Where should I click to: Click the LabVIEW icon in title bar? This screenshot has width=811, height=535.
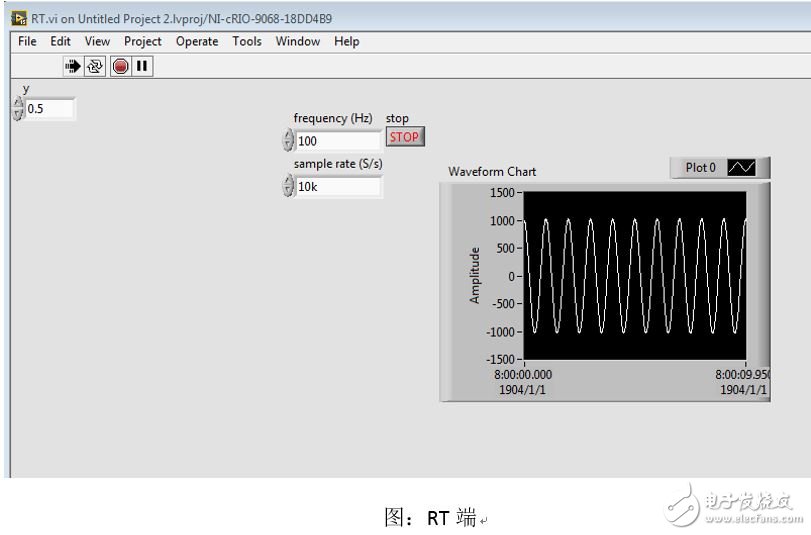point(19,17)
